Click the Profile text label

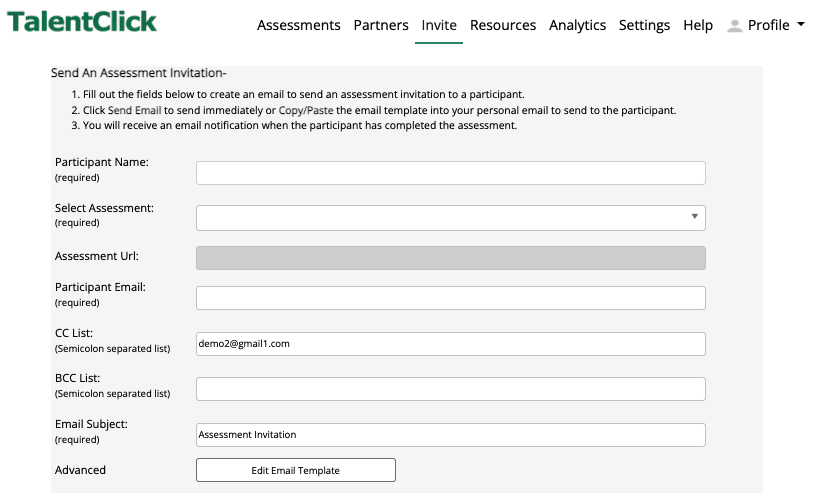769,25
